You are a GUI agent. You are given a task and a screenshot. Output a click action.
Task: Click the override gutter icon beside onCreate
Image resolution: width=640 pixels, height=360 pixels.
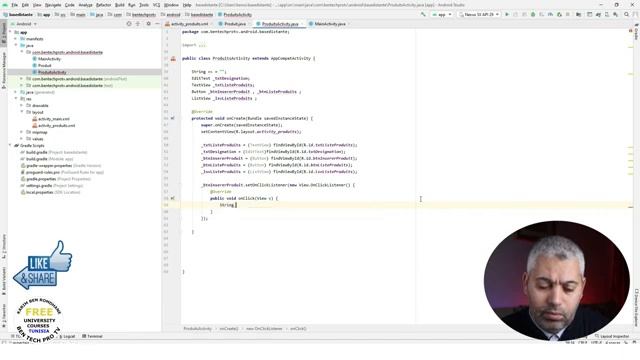point(173,118)
